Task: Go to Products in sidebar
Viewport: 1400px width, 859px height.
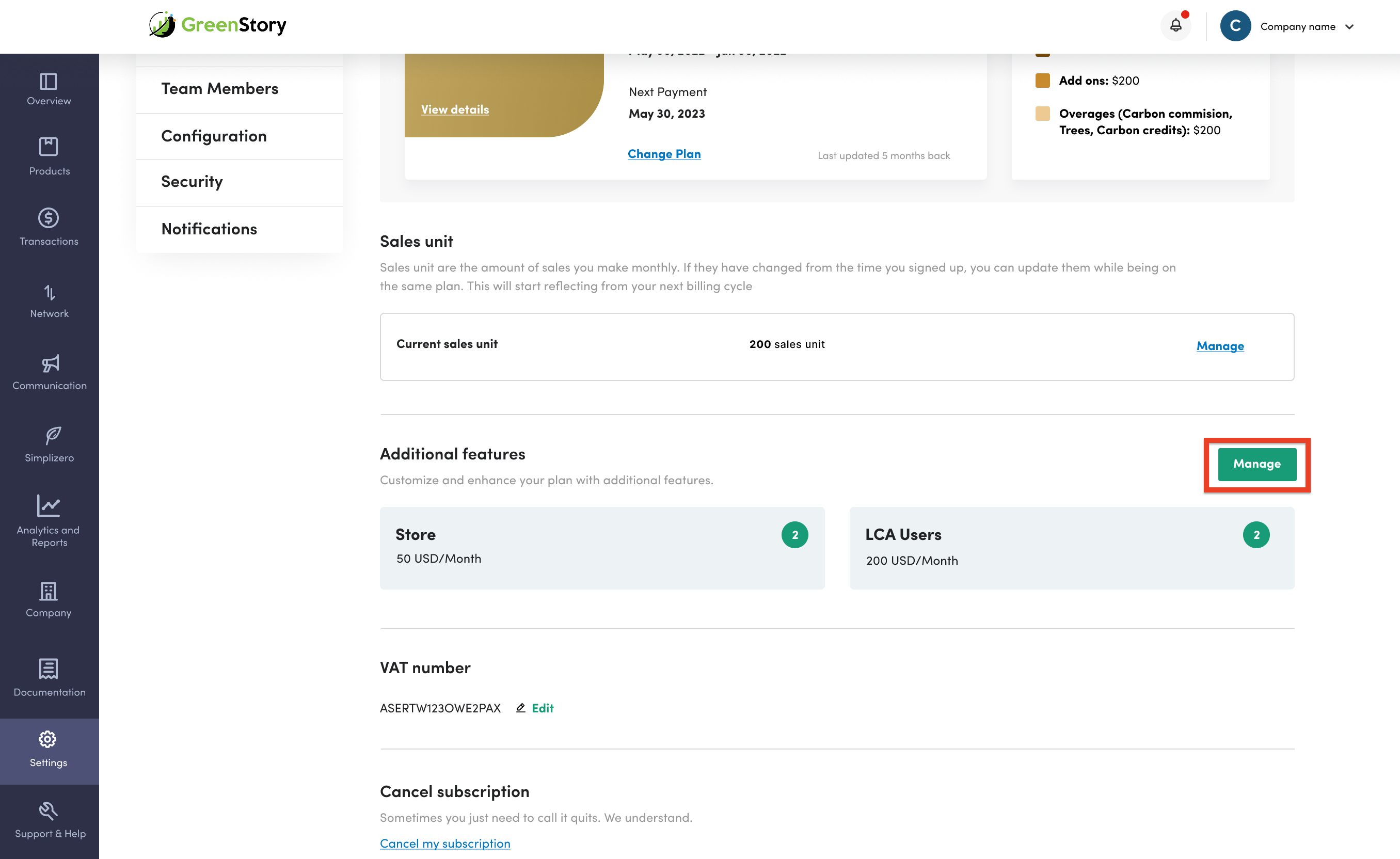Action: click(x=49, y=147)
